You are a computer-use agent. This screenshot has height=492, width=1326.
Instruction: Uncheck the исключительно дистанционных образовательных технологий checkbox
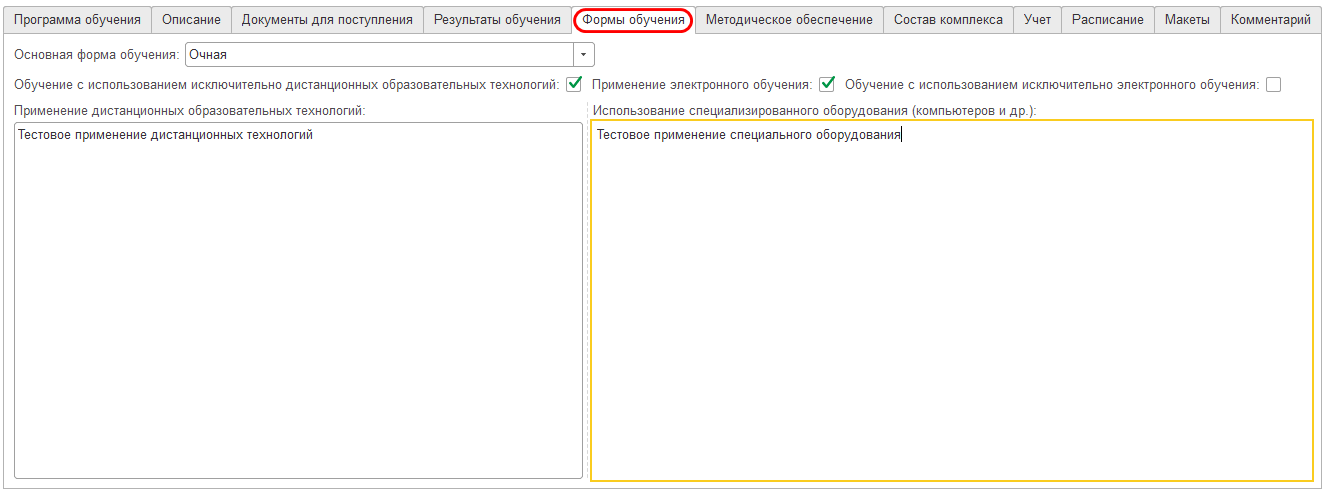point(574,85)
